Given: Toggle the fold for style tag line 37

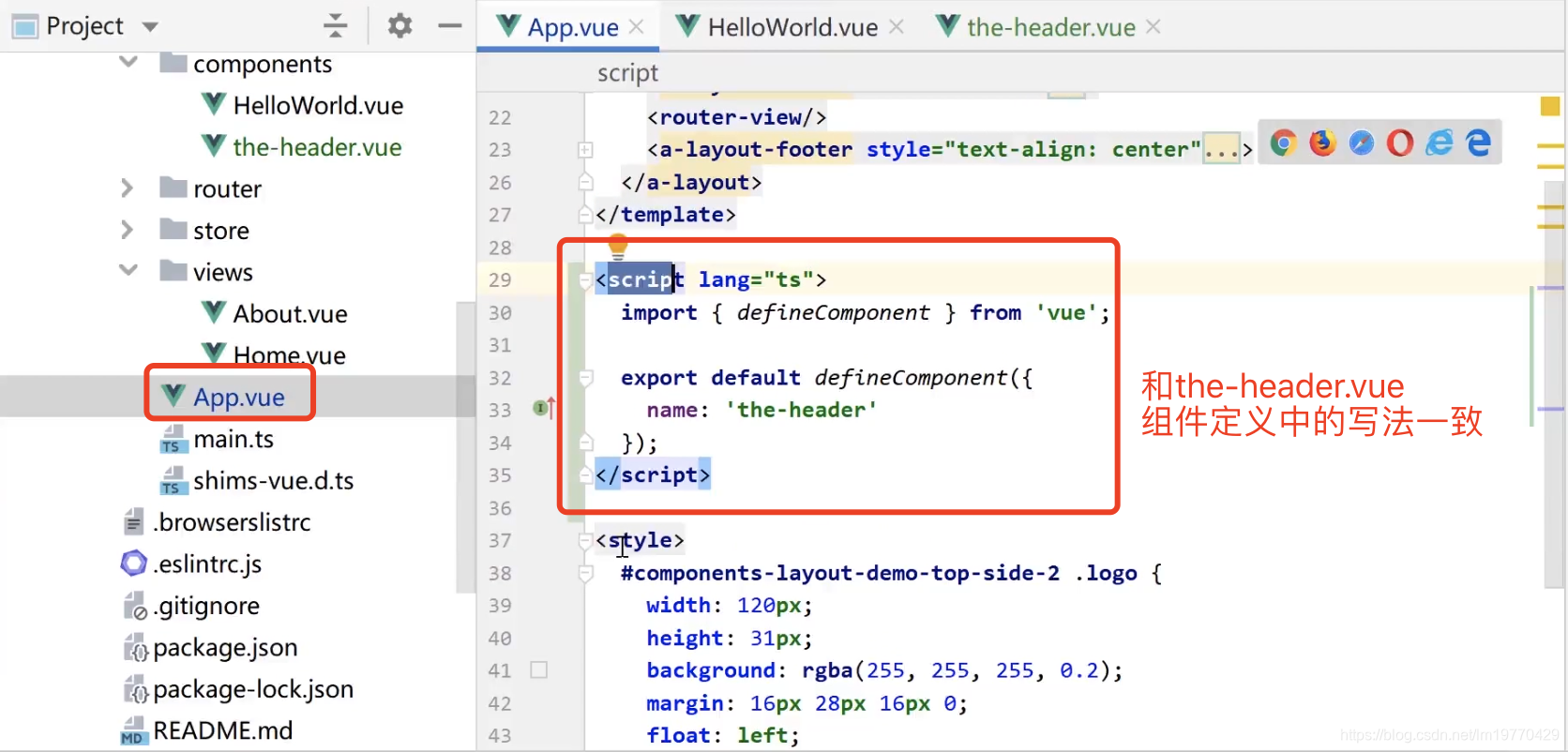Looking at the screenshot, I should [585, 540].
